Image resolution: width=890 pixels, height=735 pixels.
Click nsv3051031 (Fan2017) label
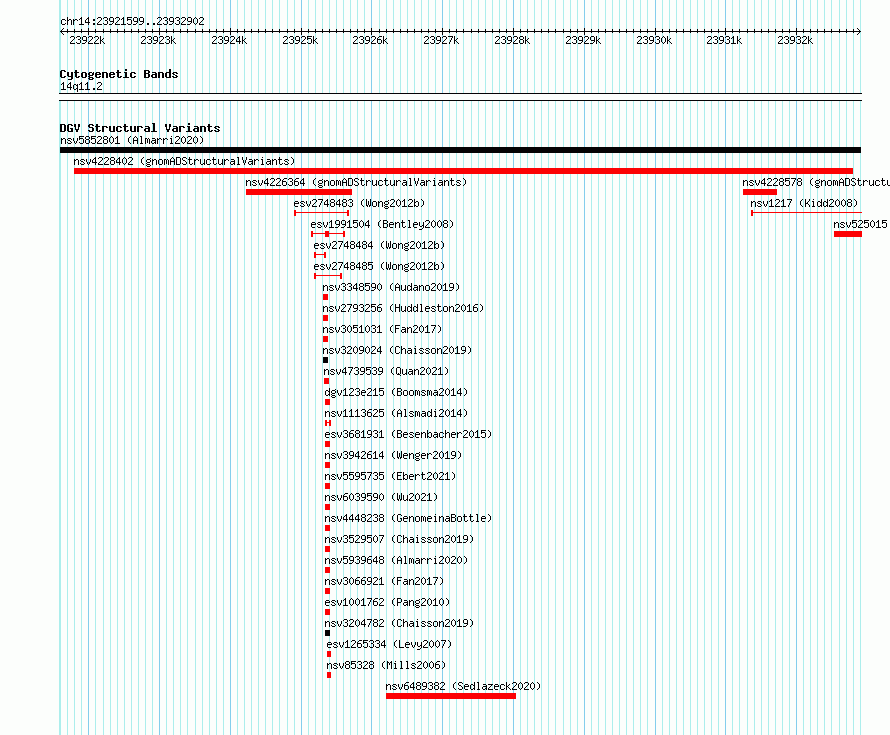(x=382, y=329)
